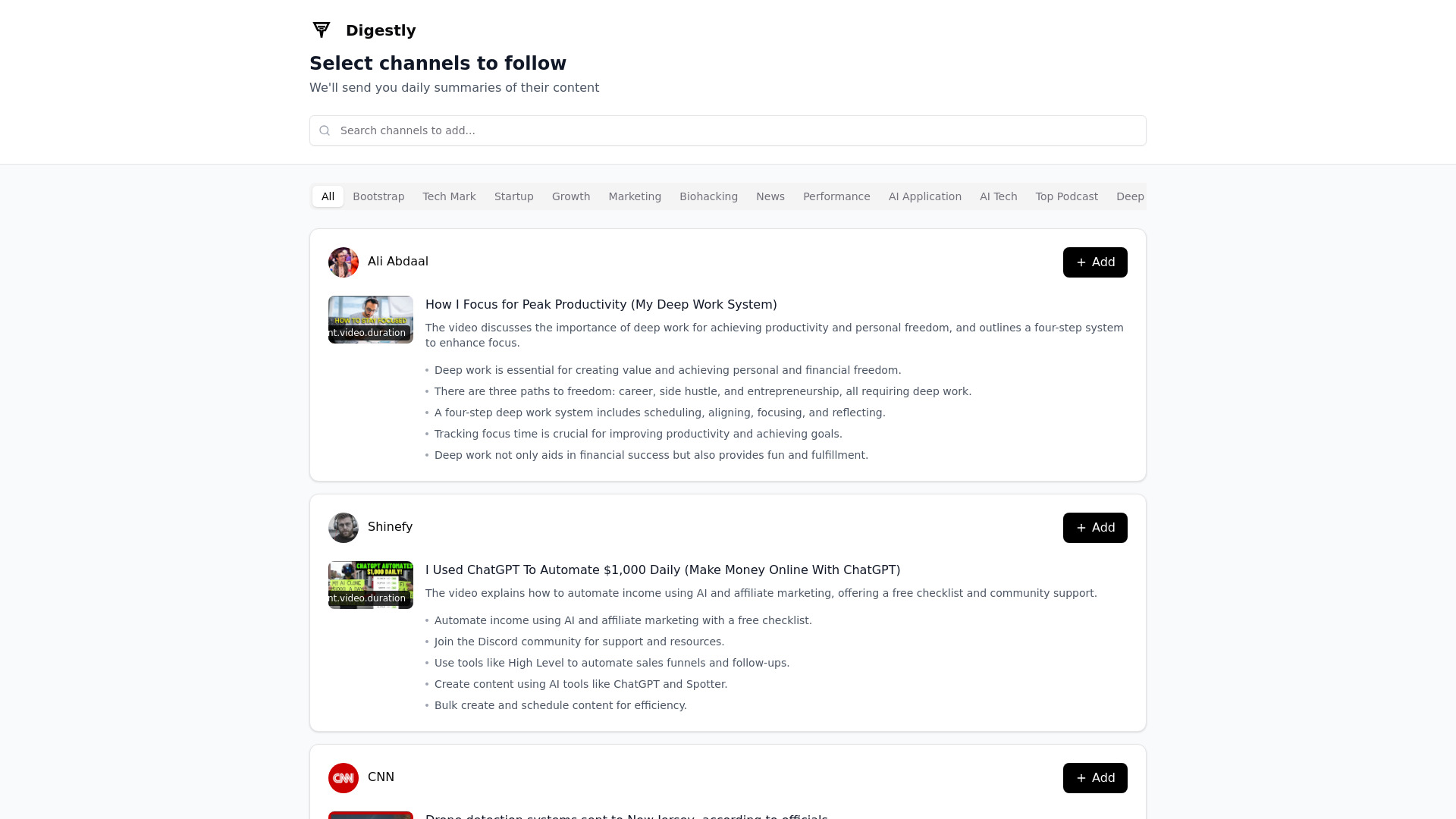
Task: Select the Top Podcast tab
Action: pyautogui.click(x=1066, y=196)
